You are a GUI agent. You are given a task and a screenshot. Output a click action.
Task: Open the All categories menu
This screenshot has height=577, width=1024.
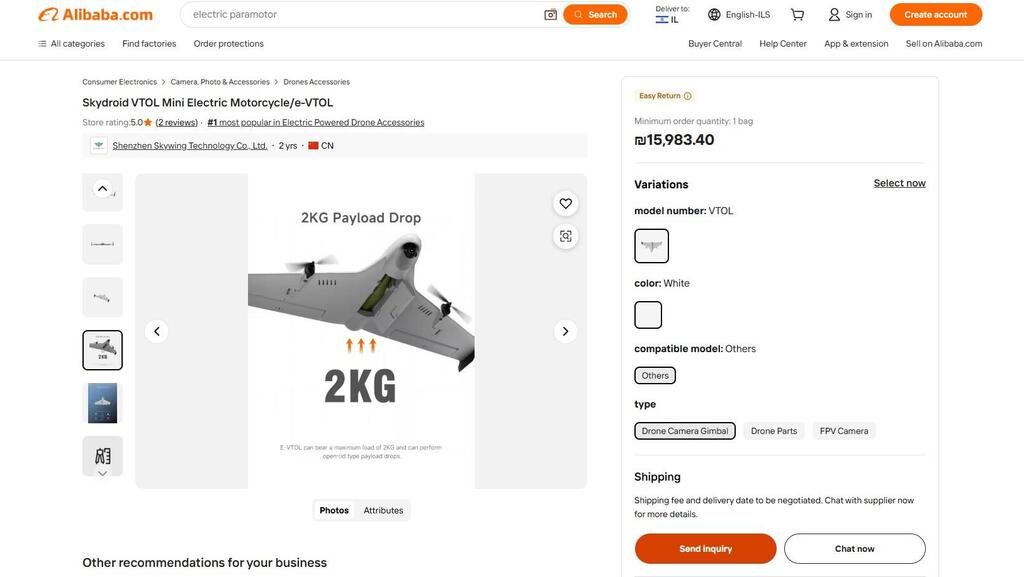(71, 44)
